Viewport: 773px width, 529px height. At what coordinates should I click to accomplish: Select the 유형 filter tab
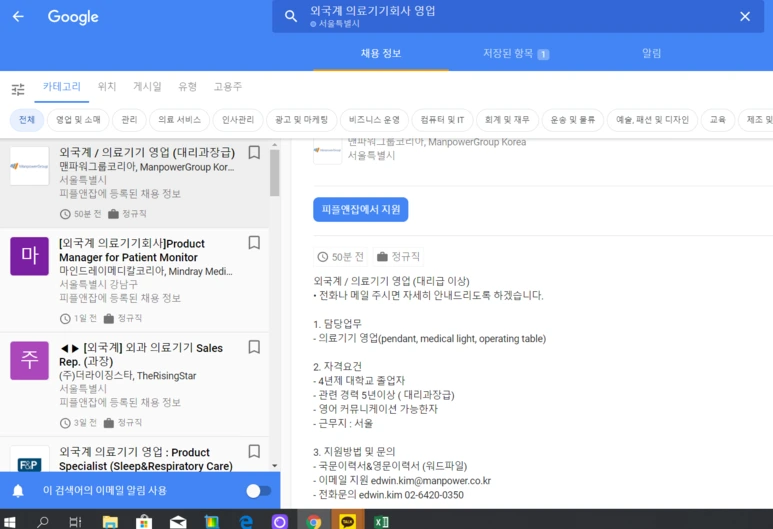click(187, 87)
